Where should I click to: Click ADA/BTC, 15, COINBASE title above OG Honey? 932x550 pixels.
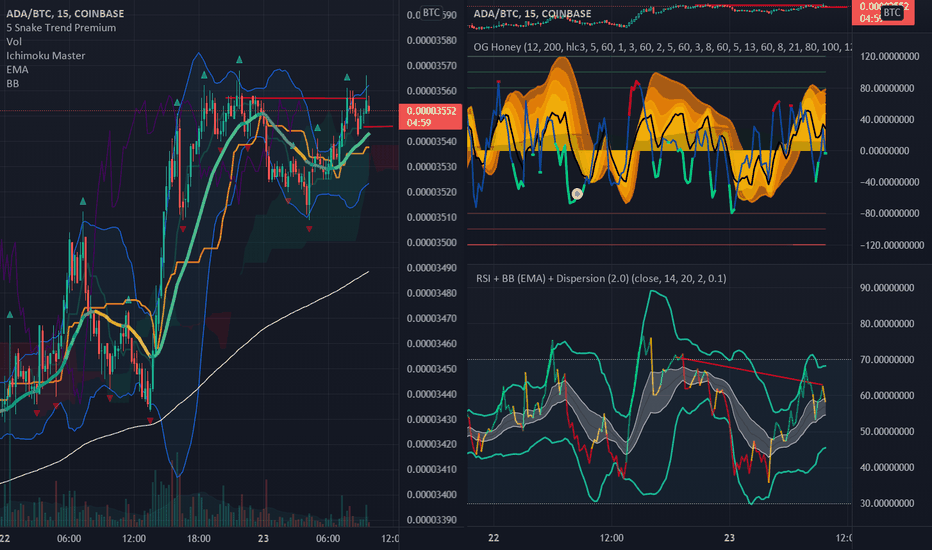[x=533, y=13]
